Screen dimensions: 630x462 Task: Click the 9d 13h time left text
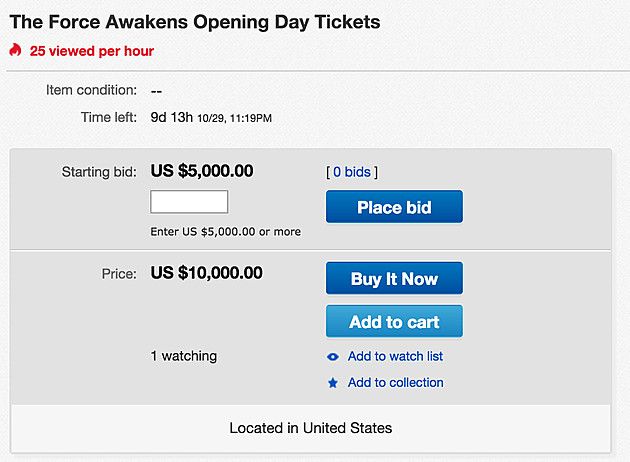coord(171,118)
